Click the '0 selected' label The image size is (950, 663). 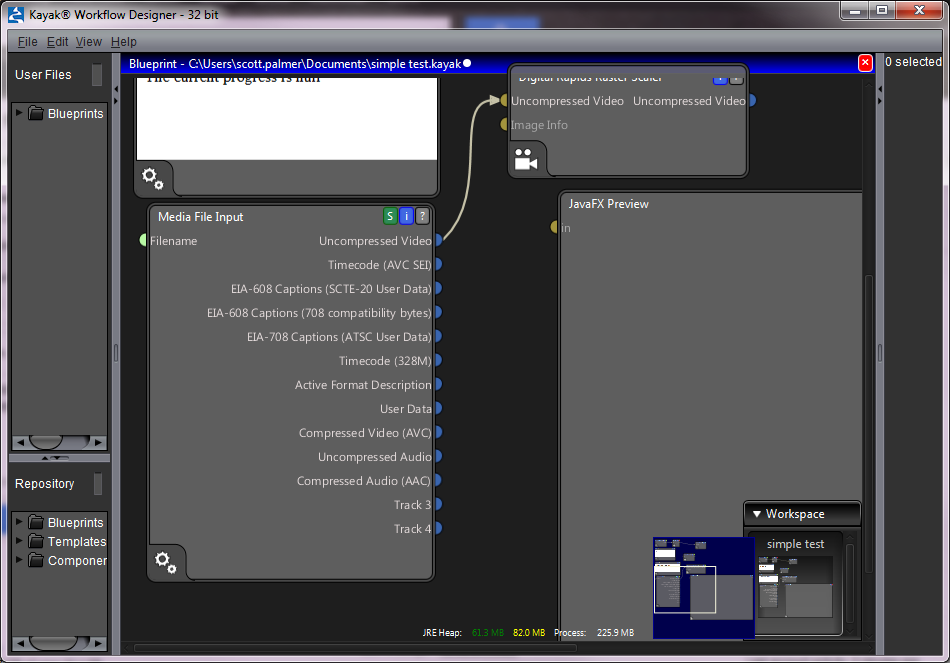pos(914,62)
